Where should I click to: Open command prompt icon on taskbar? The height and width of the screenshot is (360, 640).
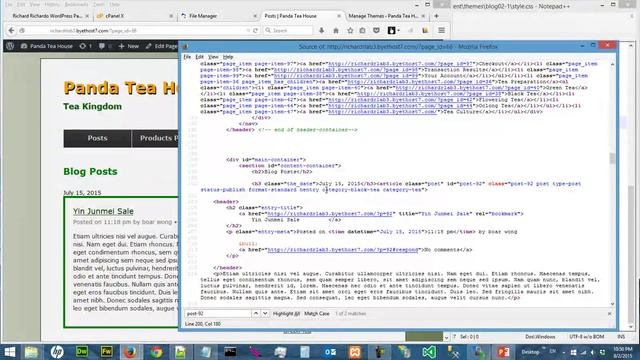pyautogui.click(x=230, y=352)
